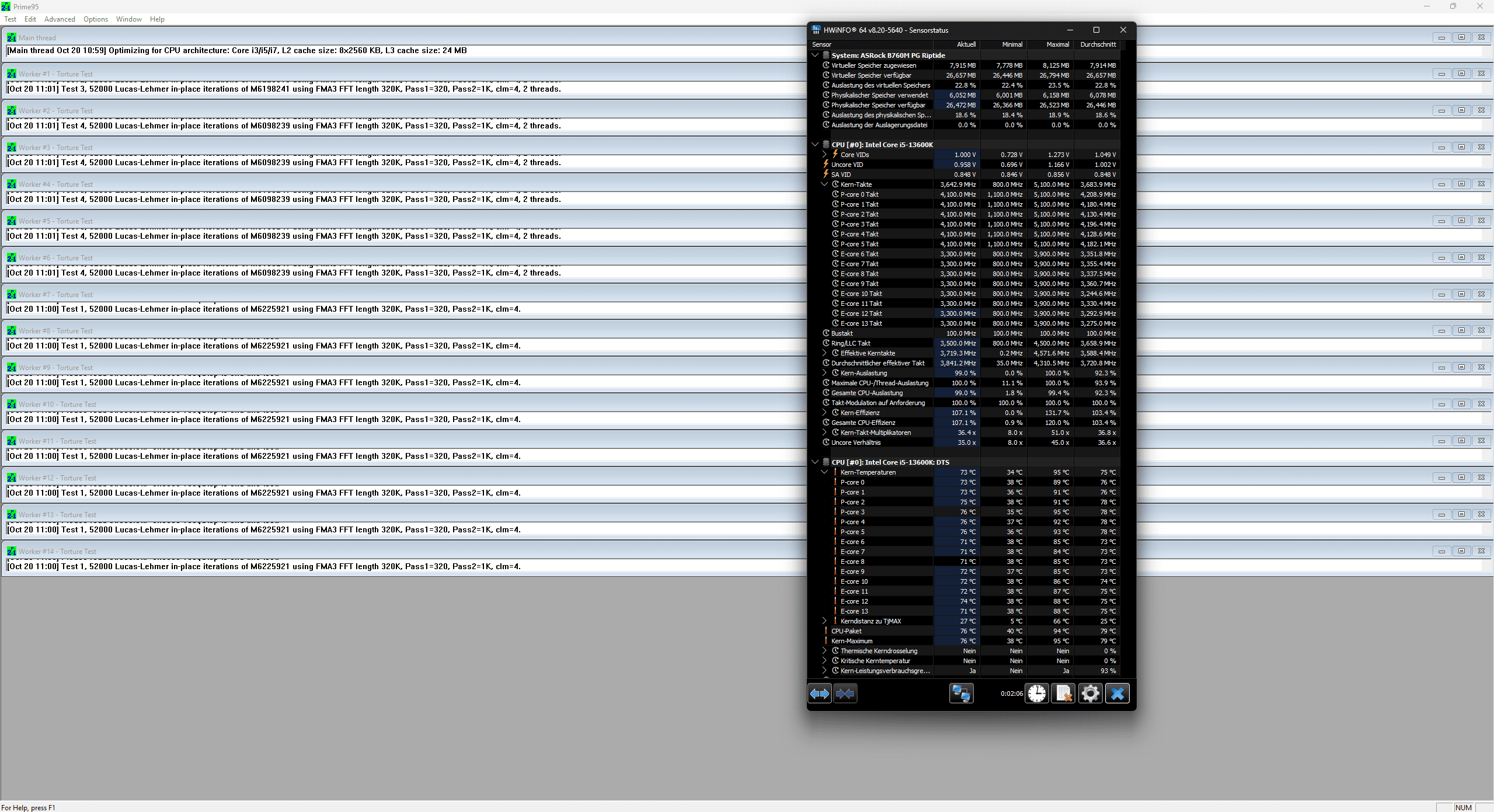Click the Prime95 icon on Worker #7 window
This screenshot has height=812, width=1494.
click(x=12, y=294)
